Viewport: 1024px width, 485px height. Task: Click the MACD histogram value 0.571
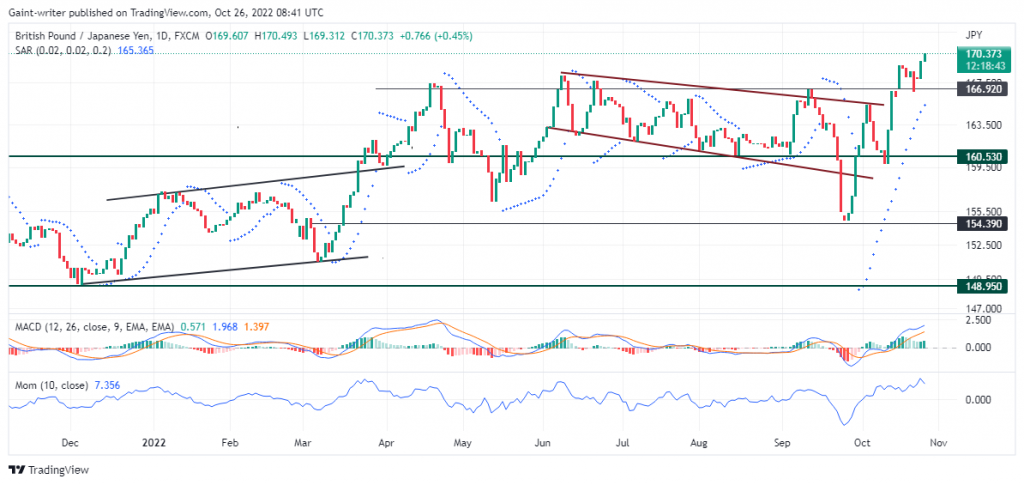pos(191,326)
